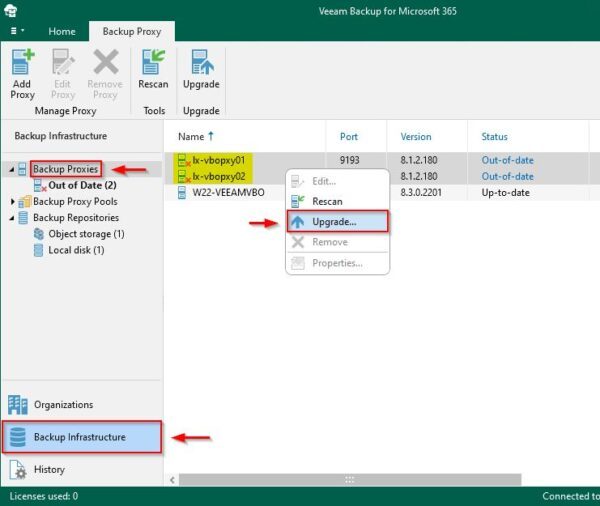Image resolution: width=600 pixels, height=506 pixels.
Task: Click the Backup Proxies server icon
Action: [x=23, y=169]
